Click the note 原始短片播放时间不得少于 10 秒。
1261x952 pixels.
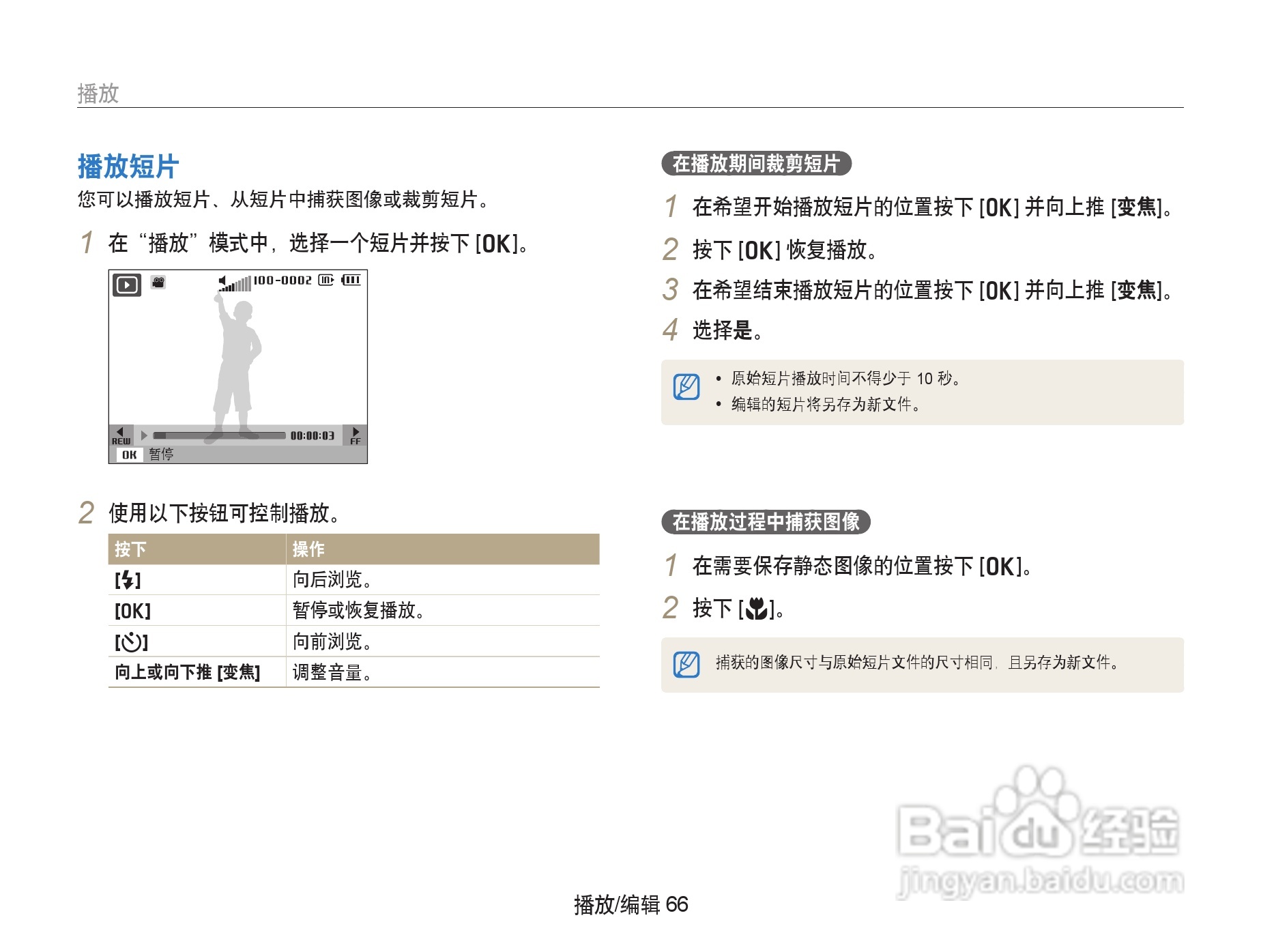point(846,379)
